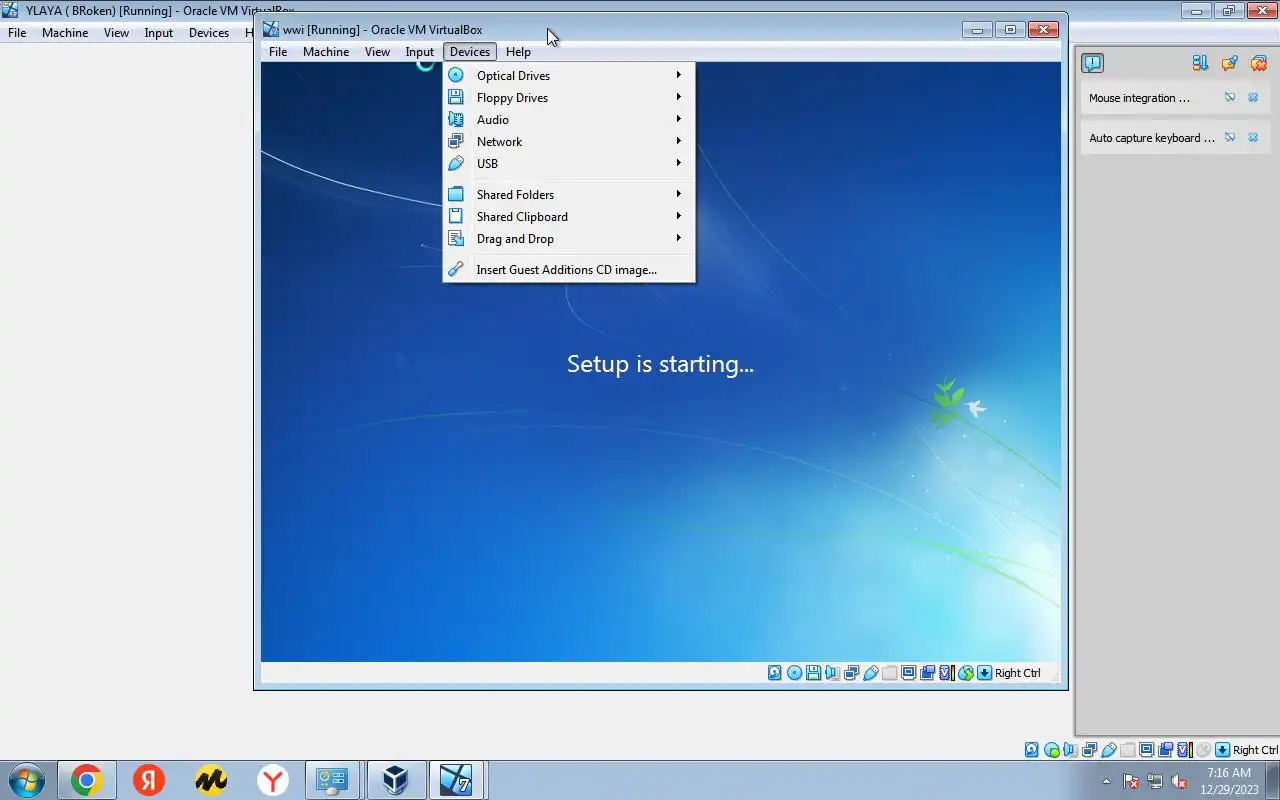Click floppy disk indicator in wwi status bar
The height and width of the screenshot is (800, 1280).
click(x=813, y=673)
